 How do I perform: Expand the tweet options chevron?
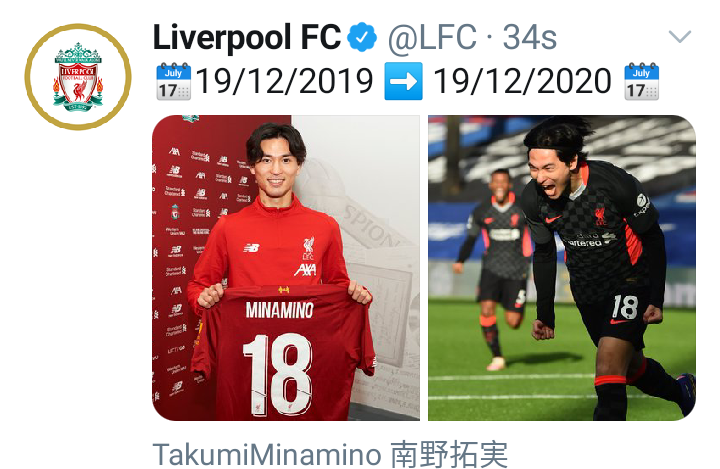click(x=680, y=36)
